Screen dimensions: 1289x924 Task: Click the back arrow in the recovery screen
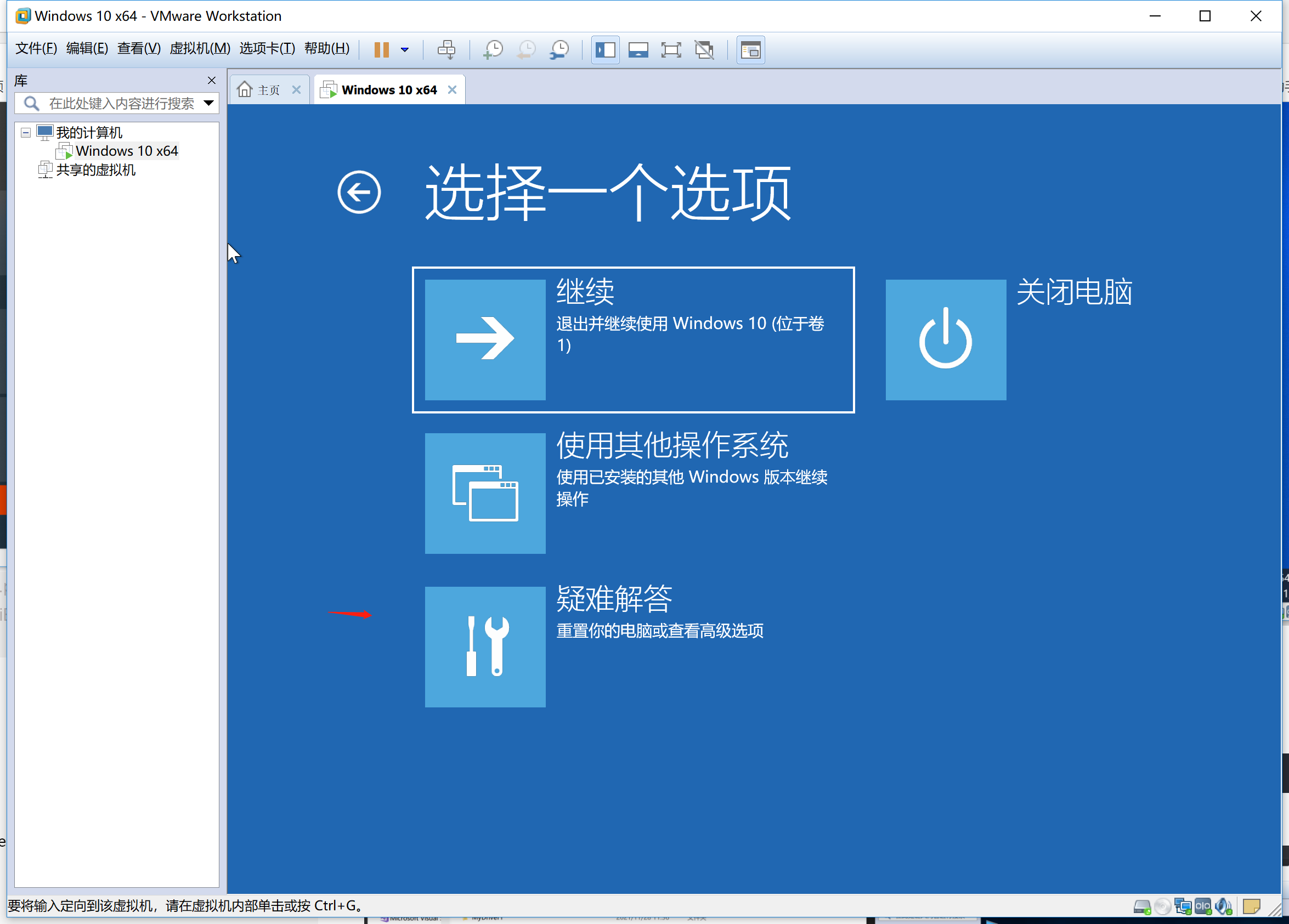click(359, 192)
